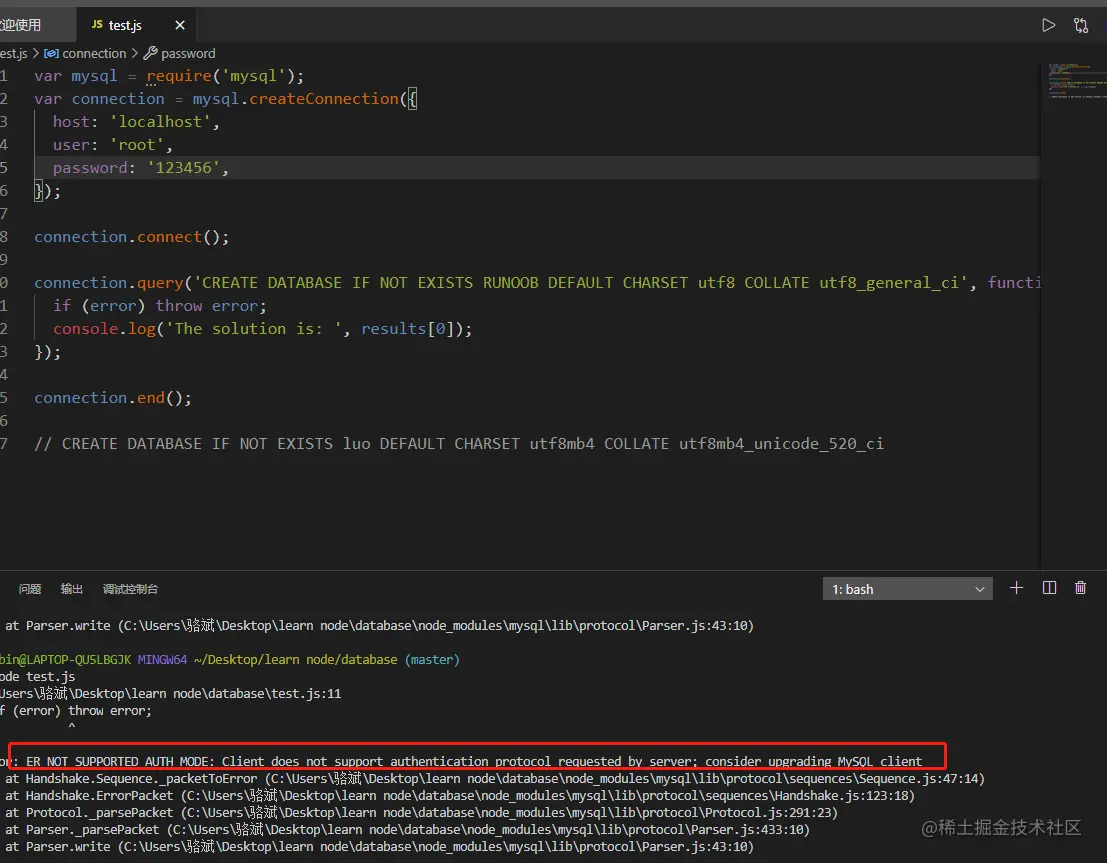Click the ER_NOT_SUPPORTED_AUTH_MODE error message
Viewport: 1107px width, 863px height.
point(474,761)
